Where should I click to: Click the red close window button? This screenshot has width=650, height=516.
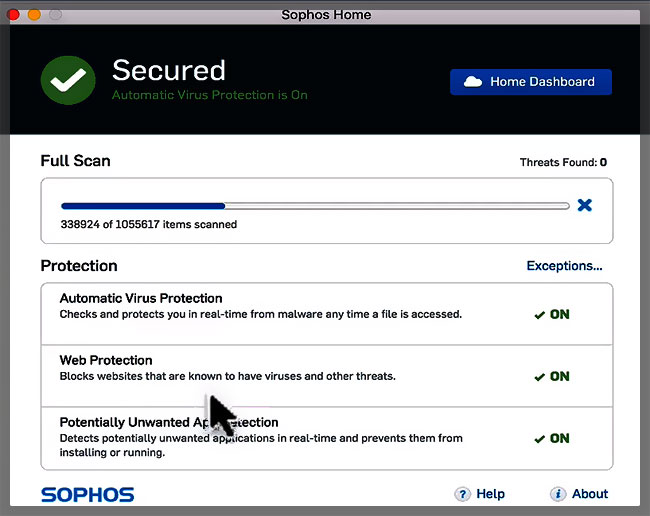click(x=13, y=15)
